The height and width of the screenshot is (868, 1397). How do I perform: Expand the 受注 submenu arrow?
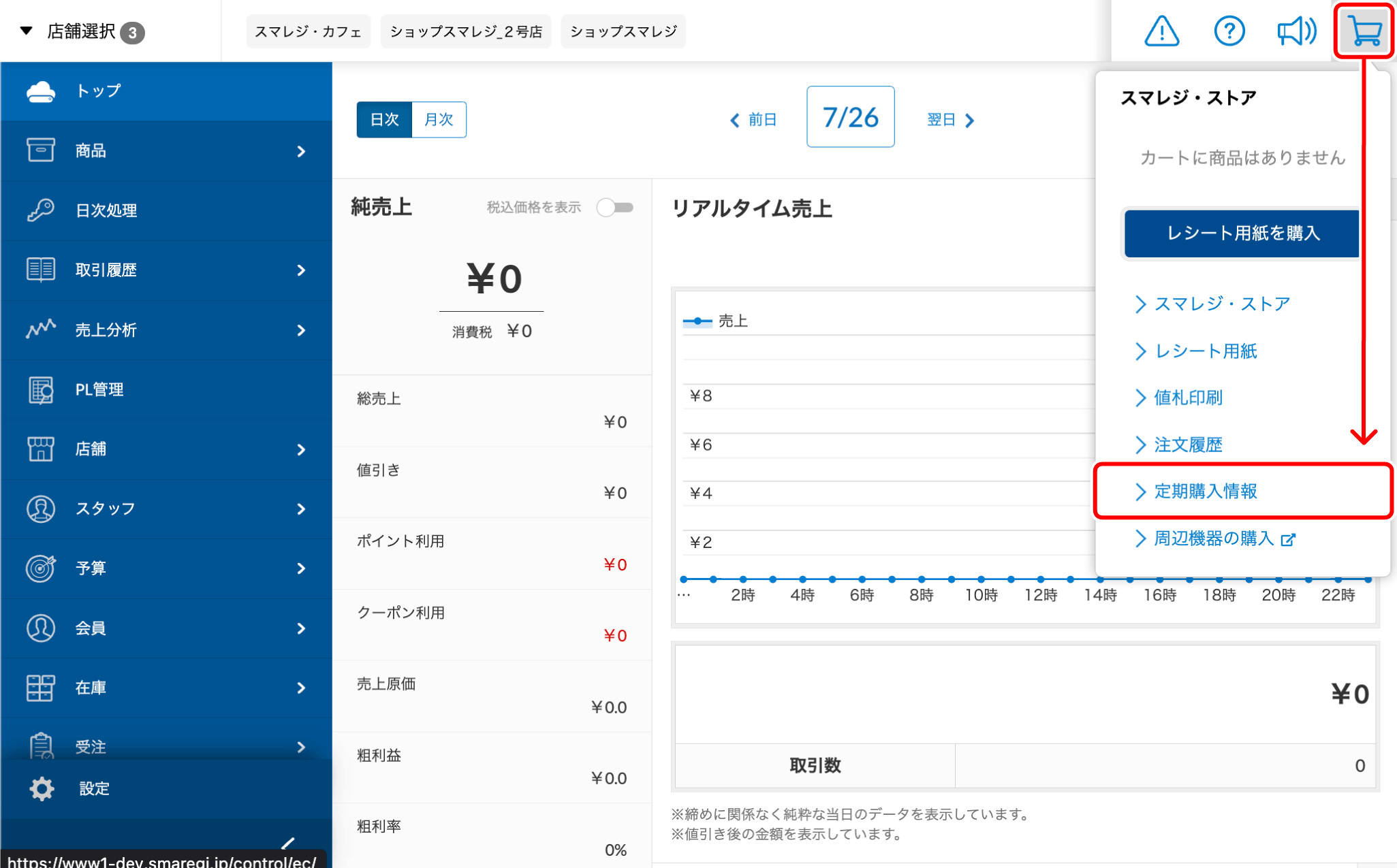pos(301,748)
